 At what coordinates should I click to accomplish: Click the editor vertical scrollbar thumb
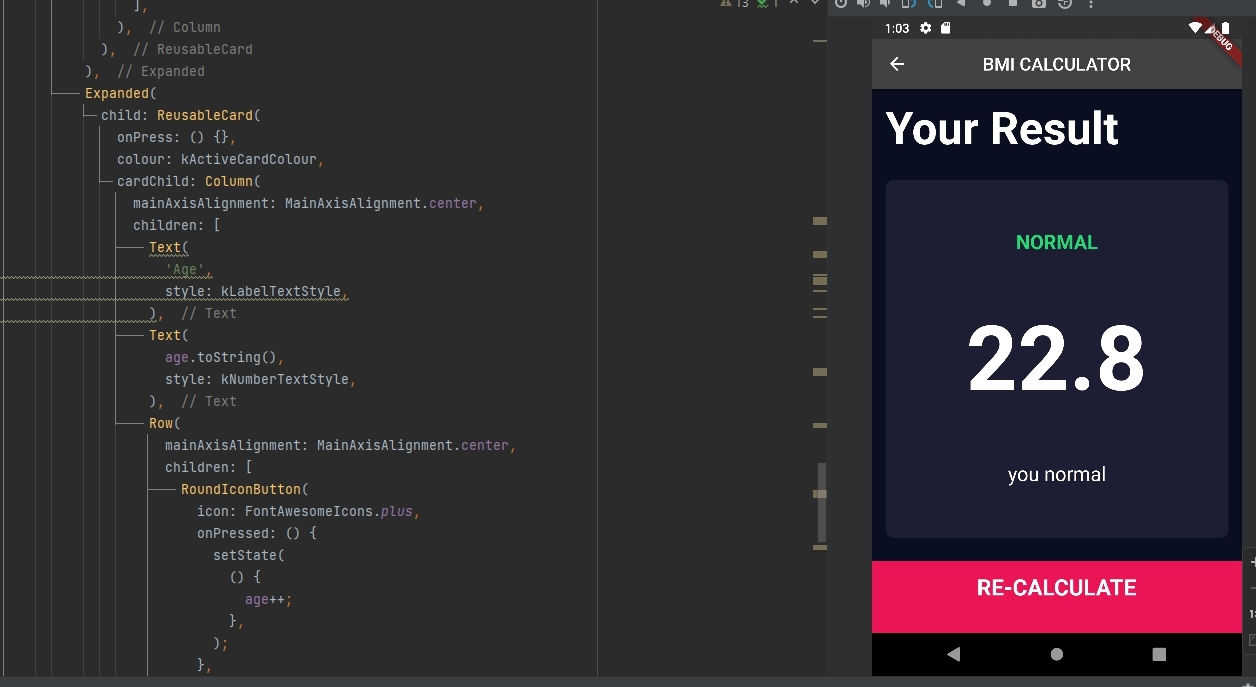822,503
